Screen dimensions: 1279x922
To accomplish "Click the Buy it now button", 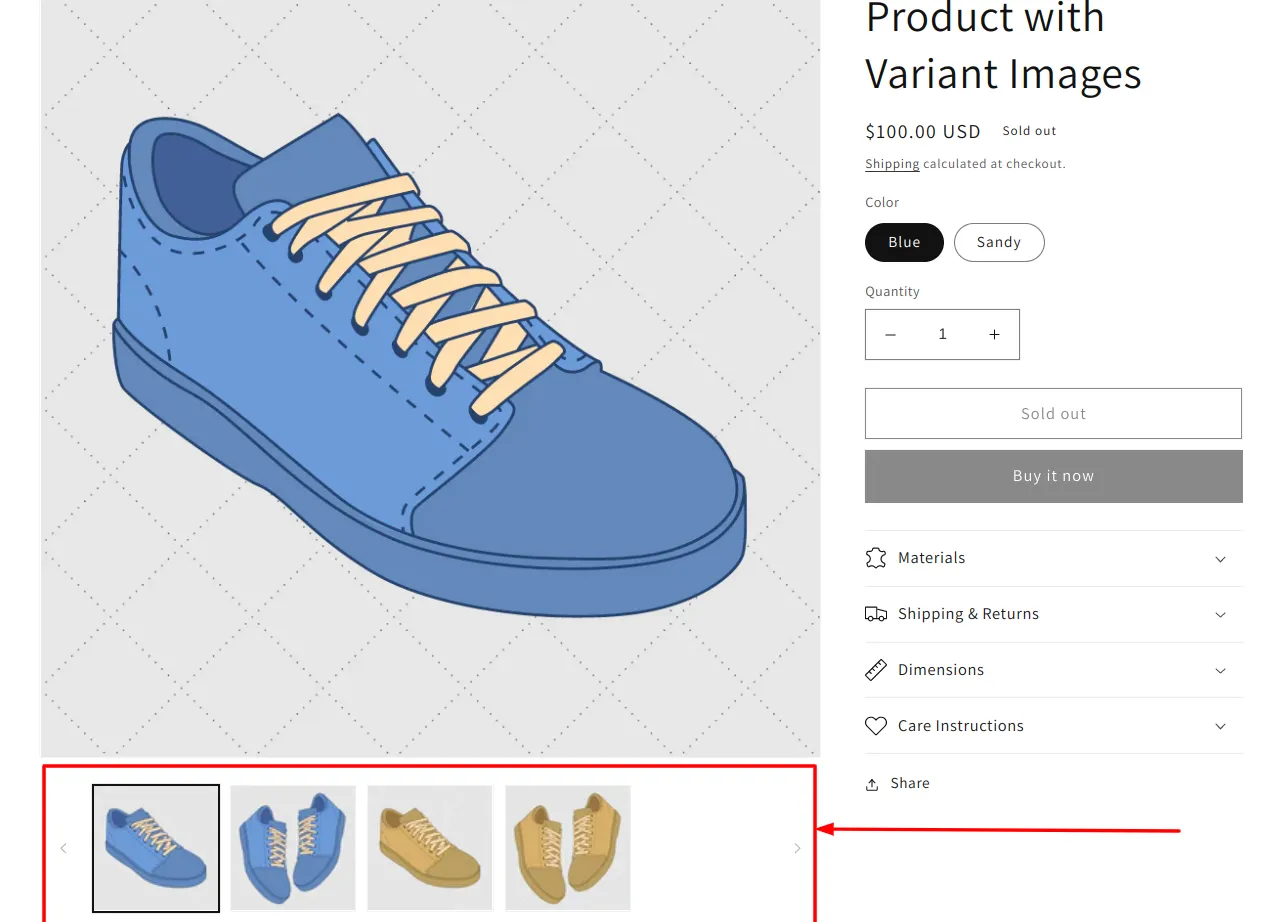I will pyautogui.click(x=1052, y=475).
